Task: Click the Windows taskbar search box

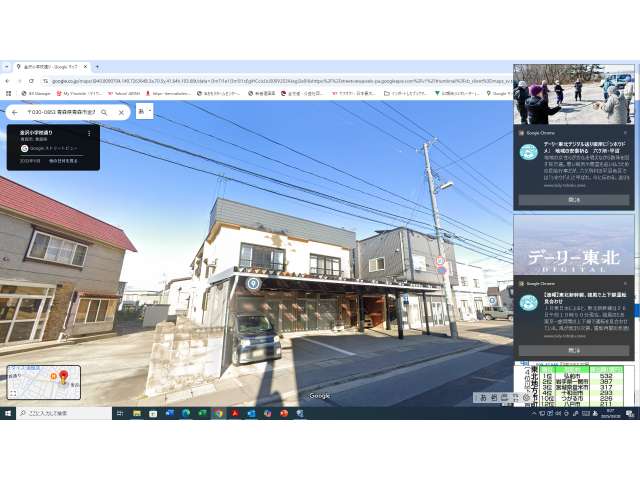Action: [64, 413]
